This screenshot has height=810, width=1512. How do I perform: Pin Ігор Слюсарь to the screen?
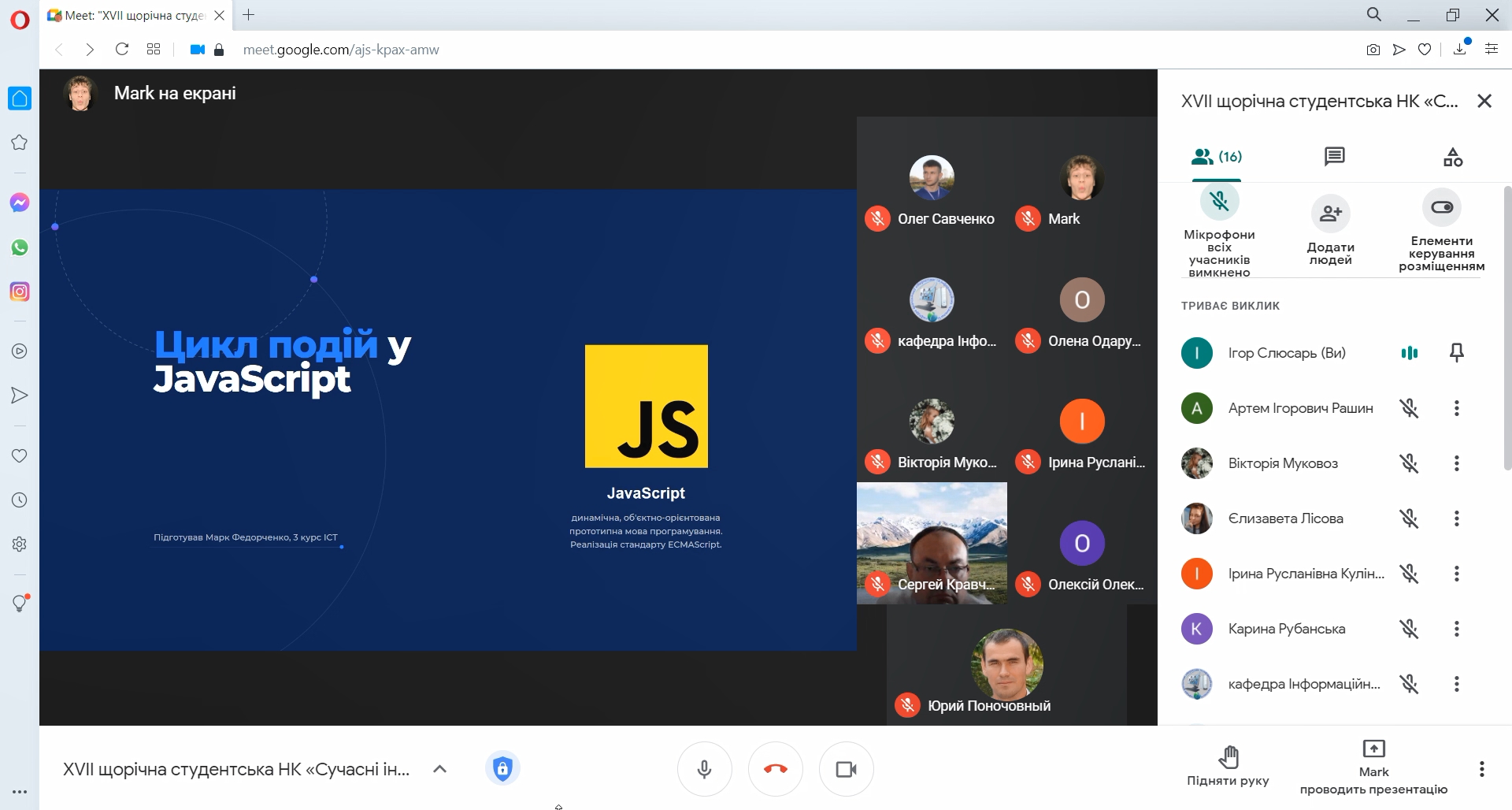pyautogui.click(x=1457, y=352)
